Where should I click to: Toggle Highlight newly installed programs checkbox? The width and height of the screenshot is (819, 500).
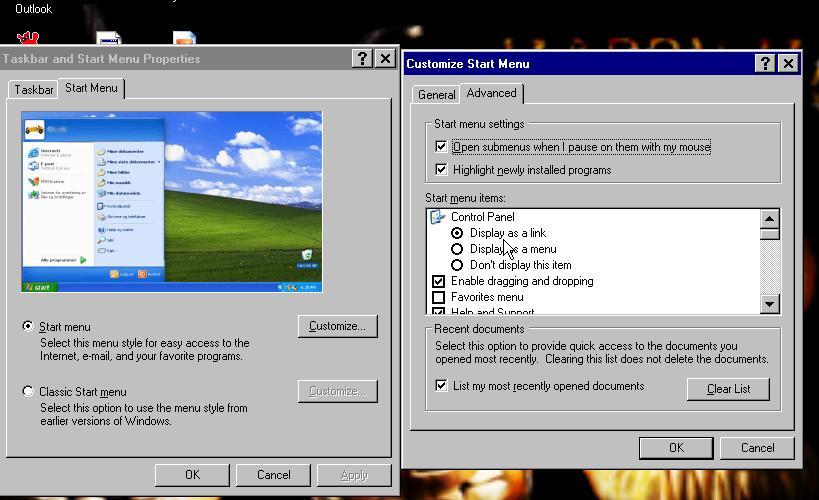coord(441,169)
